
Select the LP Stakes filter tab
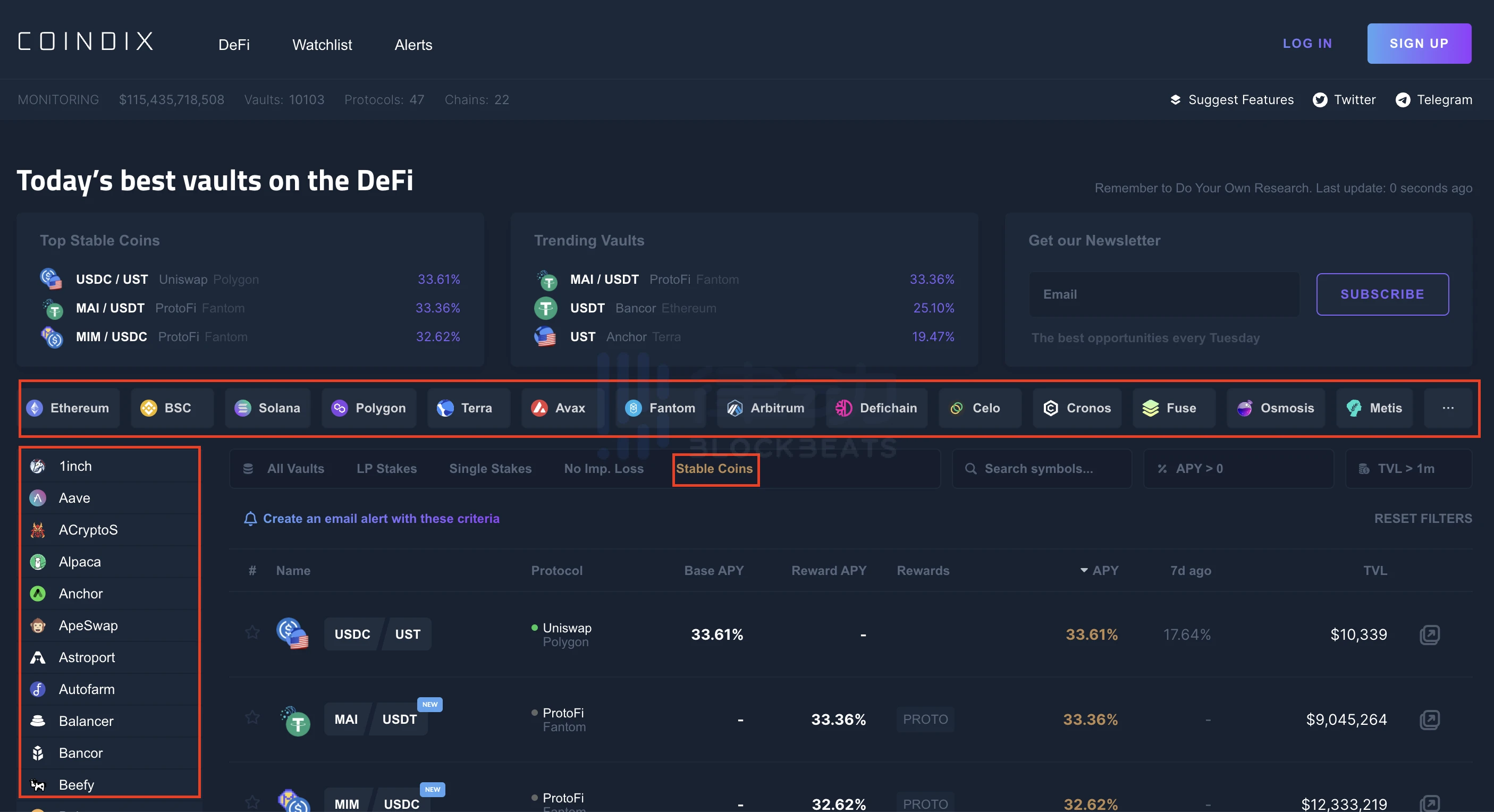[387, 468]
